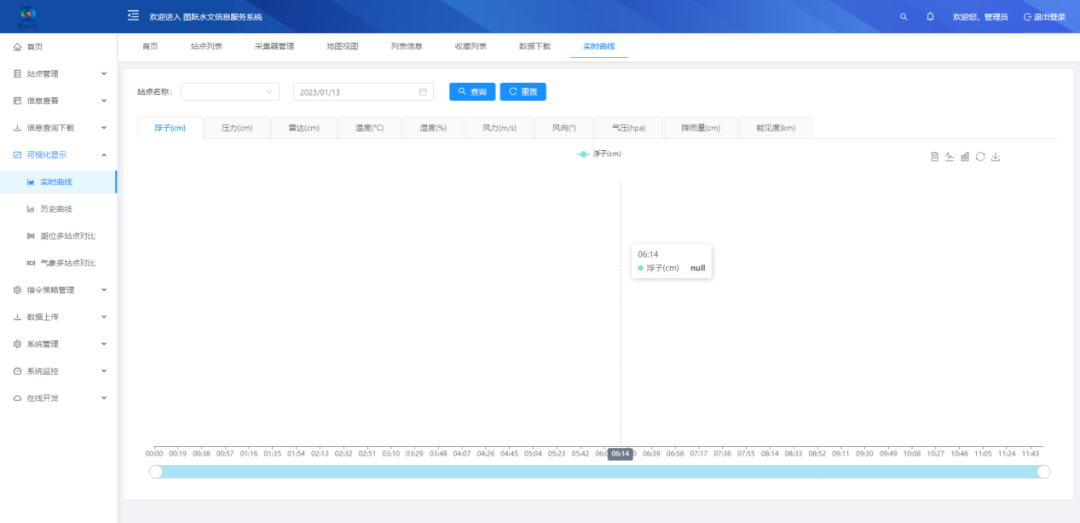
Task: Toggle the 浮子(cm) legend series
Action: (x=599, y=154)
